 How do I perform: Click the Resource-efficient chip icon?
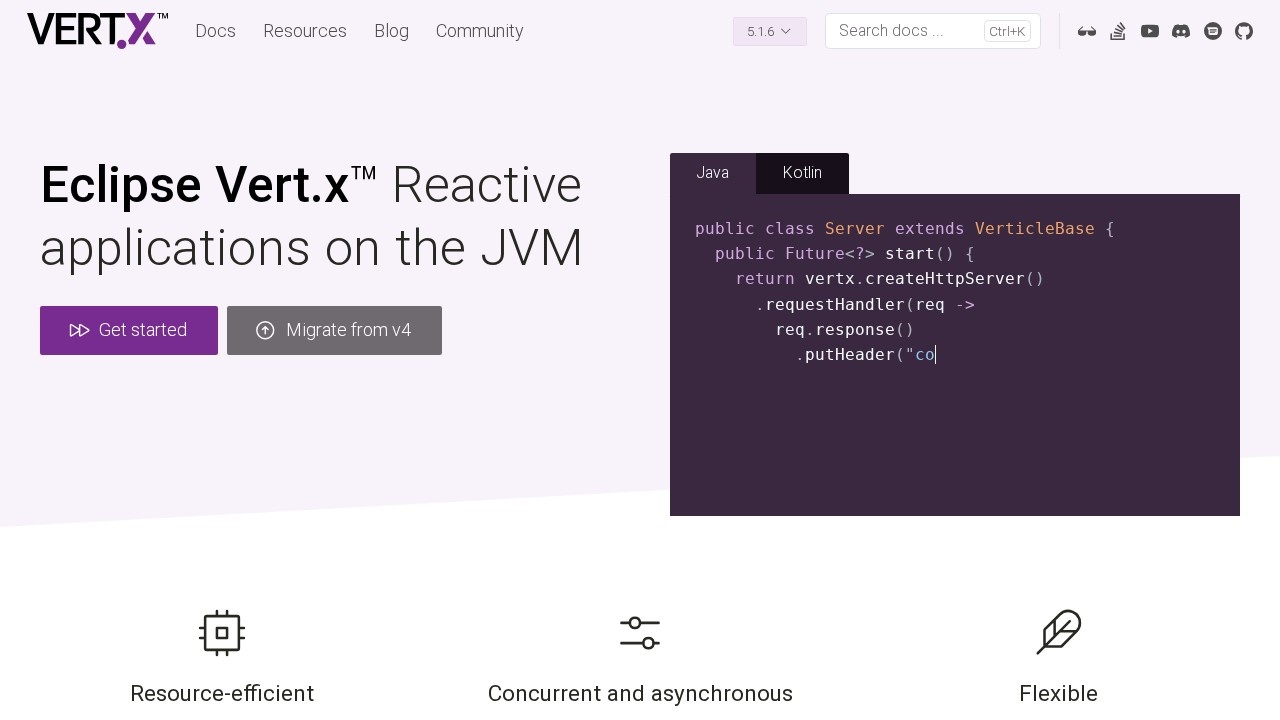coord(222,633)
